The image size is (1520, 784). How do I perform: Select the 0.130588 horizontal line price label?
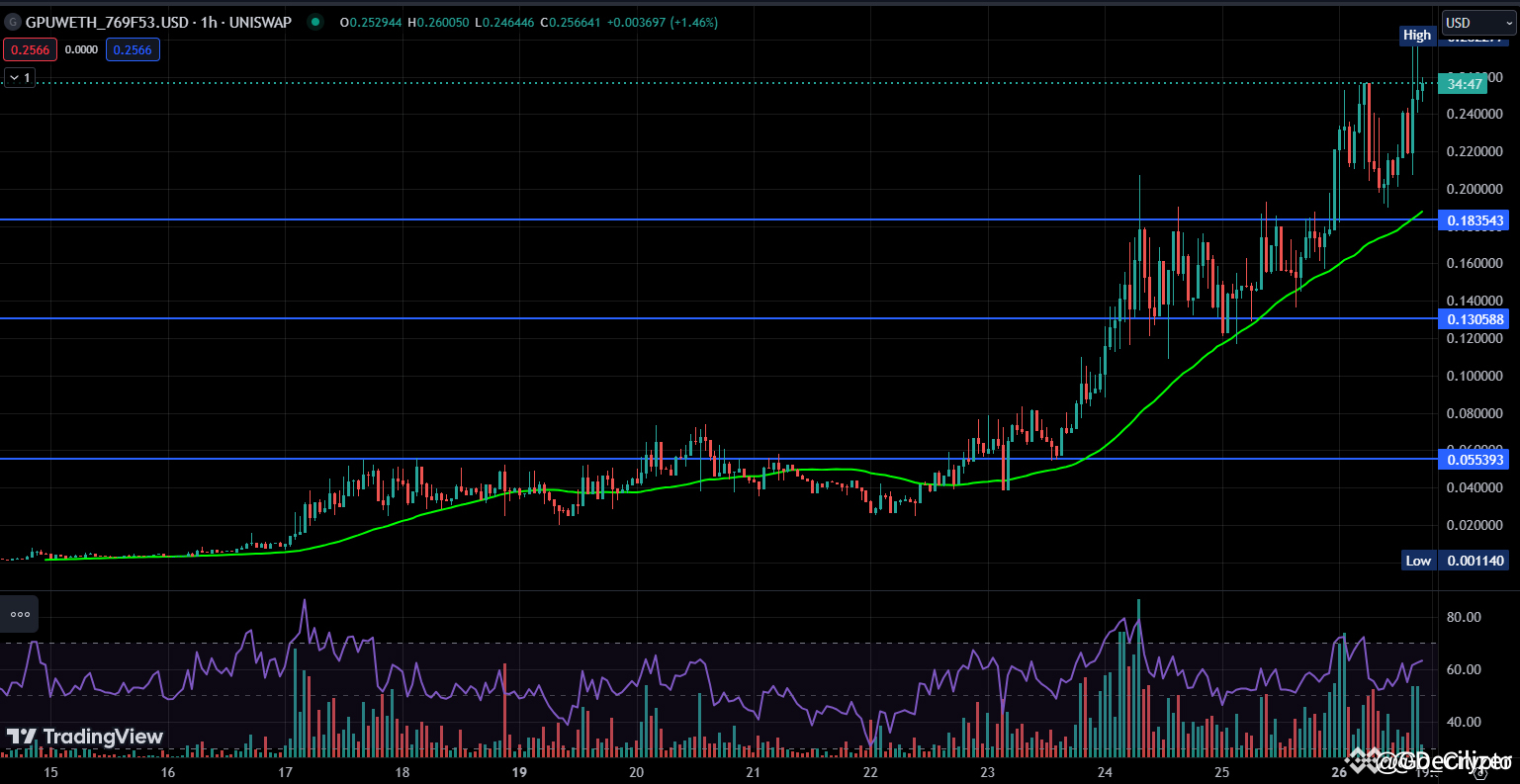pyautogui.click(x=1475, y=318)
